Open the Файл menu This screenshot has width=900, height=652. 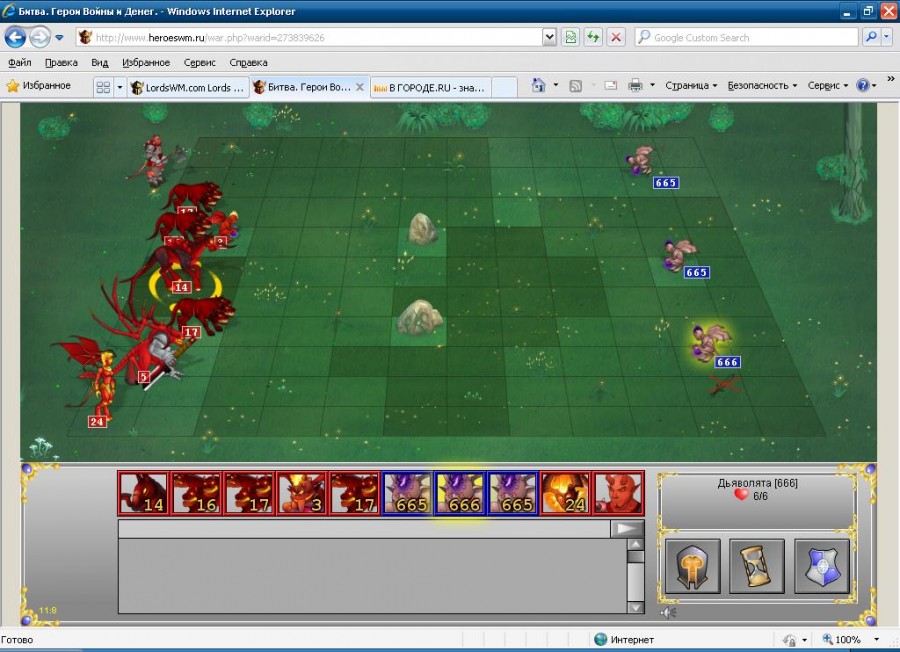click(20, 63)
